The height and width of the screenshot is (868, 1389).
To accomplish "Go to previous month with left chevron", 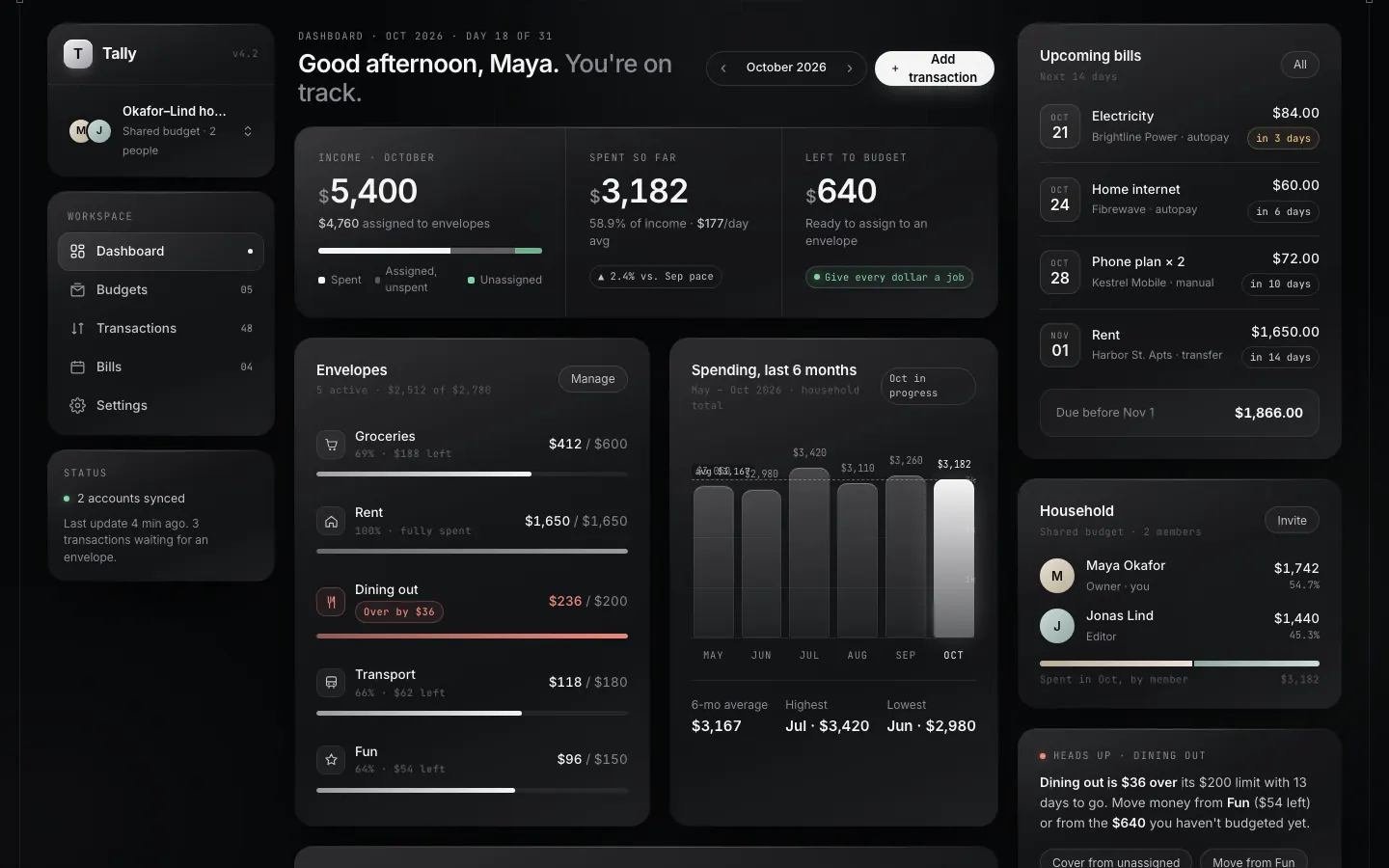I will [723, 68].
